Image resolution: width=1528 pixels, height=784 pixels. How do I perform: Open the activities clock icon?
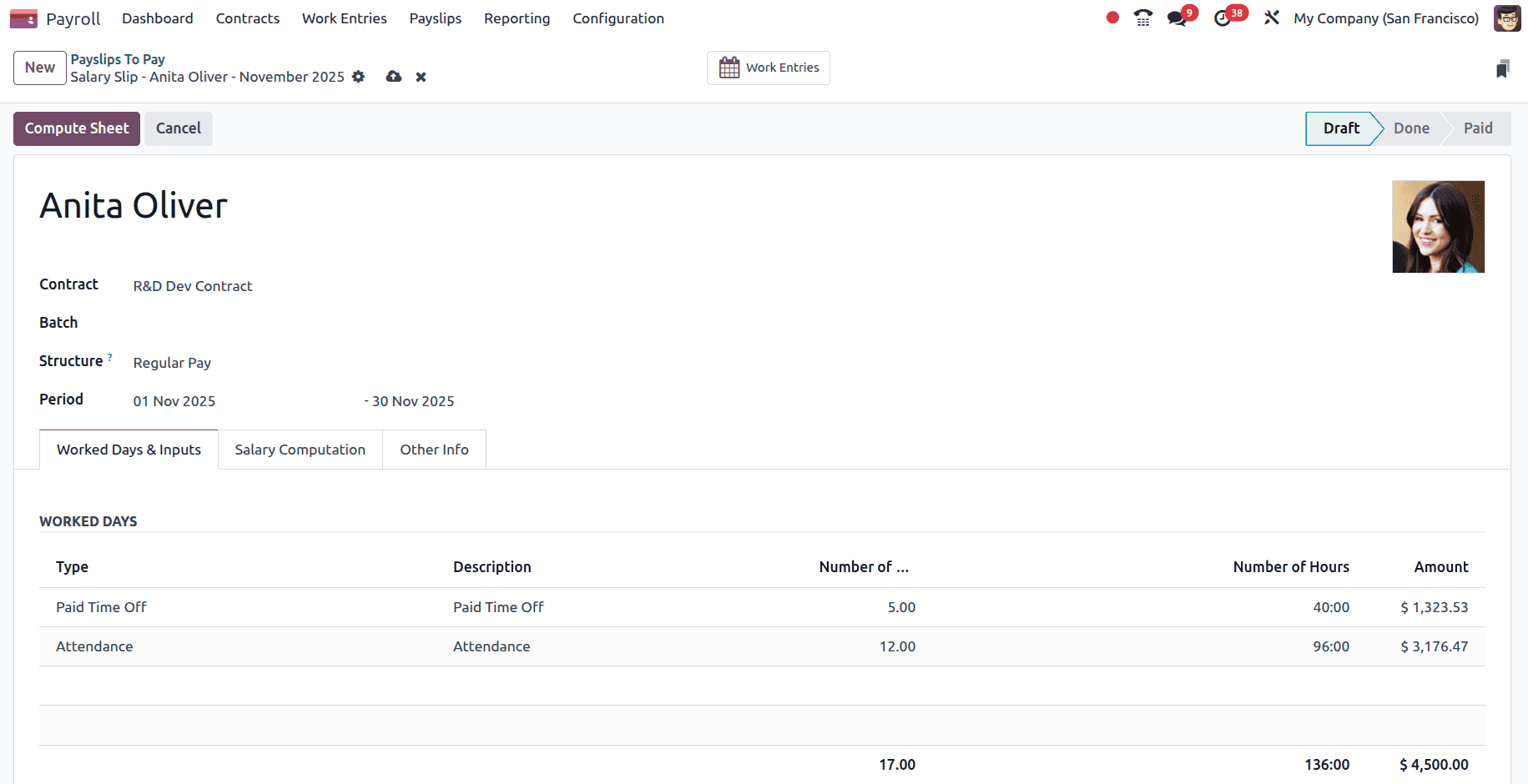[1224, 18]
